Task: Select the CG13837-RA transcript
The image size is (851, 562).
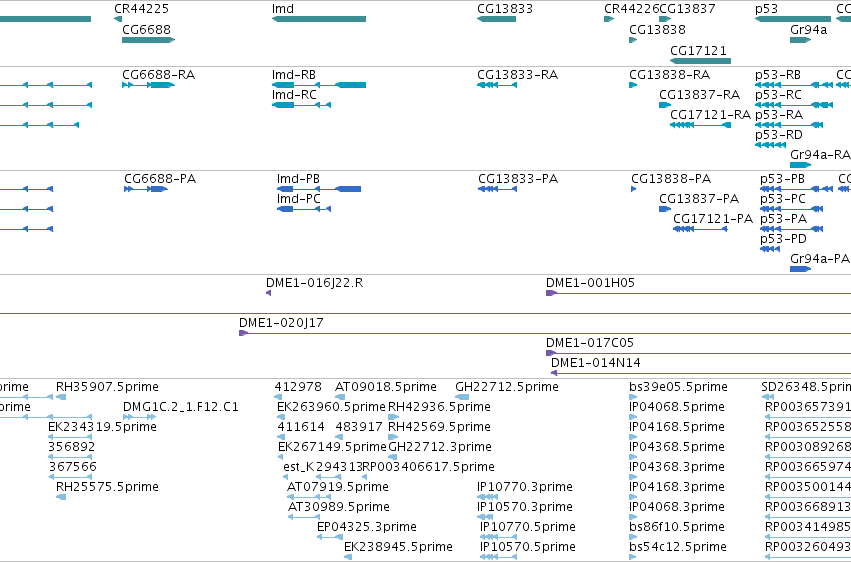Action: point(665,105)
